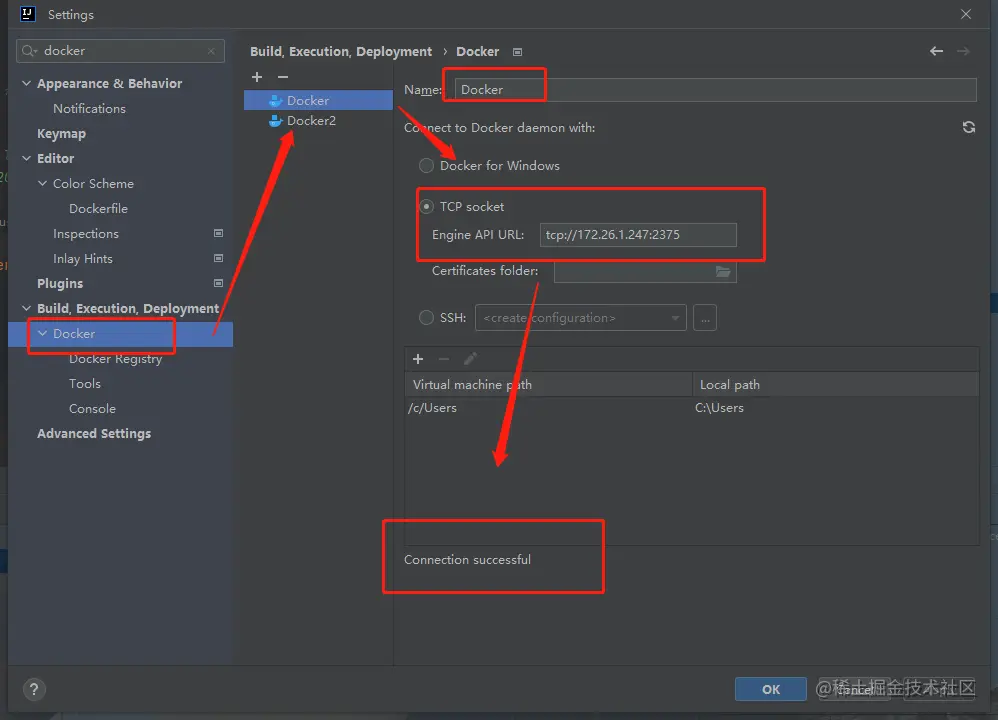The width and height of the screenshot is (998, 720).
Task: Focus the settings search field
Action: (120, 51)
